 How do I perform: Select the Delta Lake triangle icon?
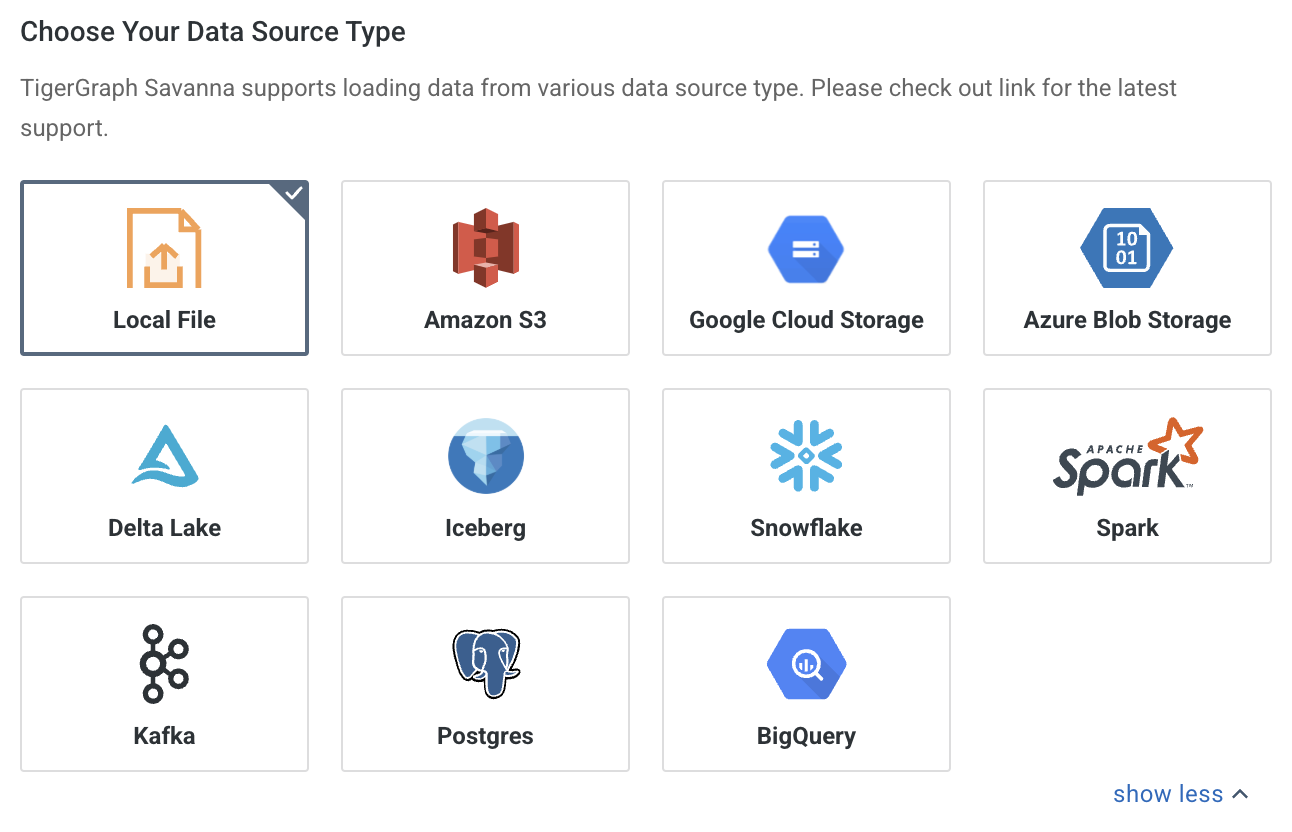164,456
